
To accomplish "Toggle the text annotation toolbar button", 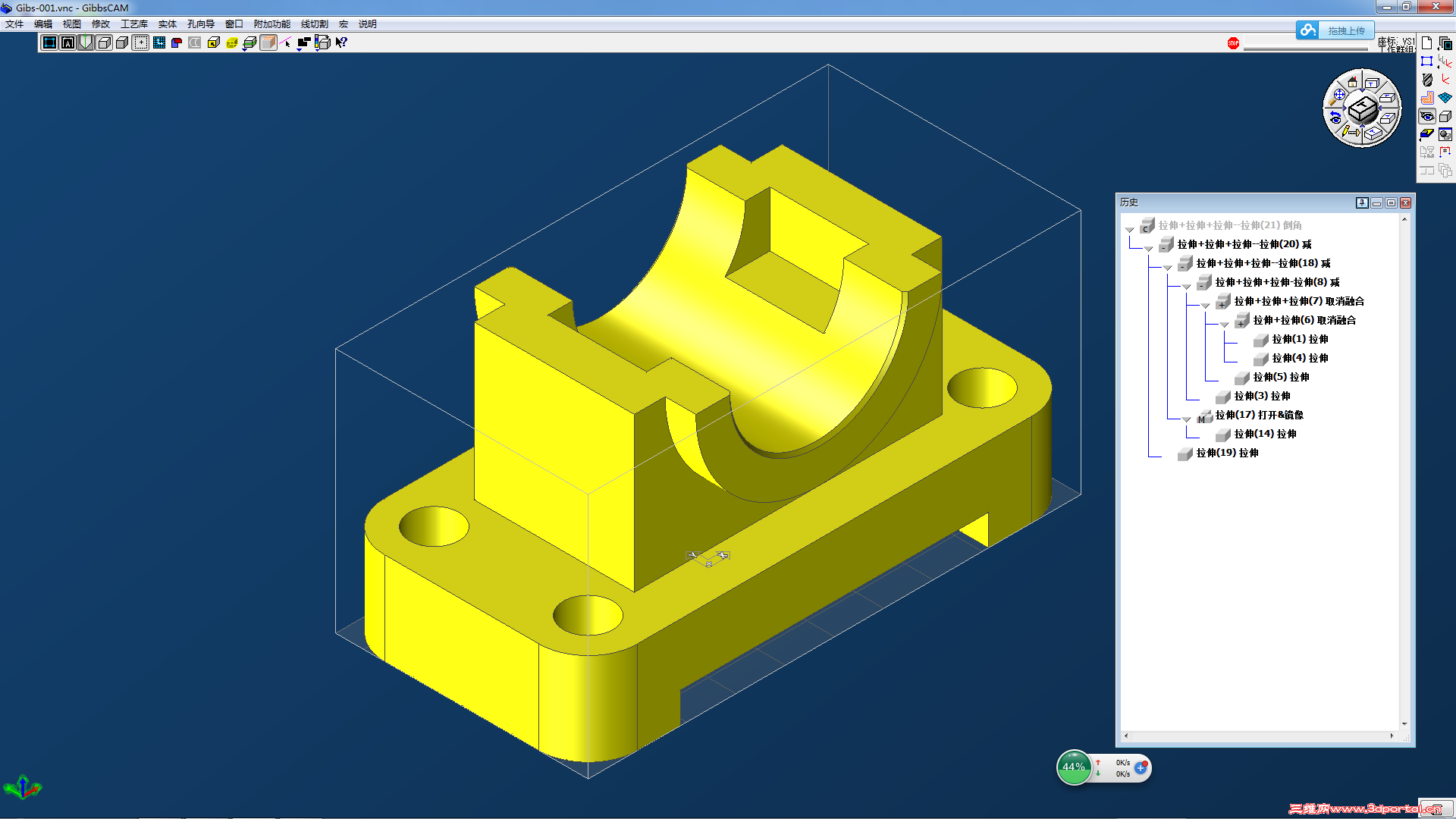I will (x=67, y=42).
